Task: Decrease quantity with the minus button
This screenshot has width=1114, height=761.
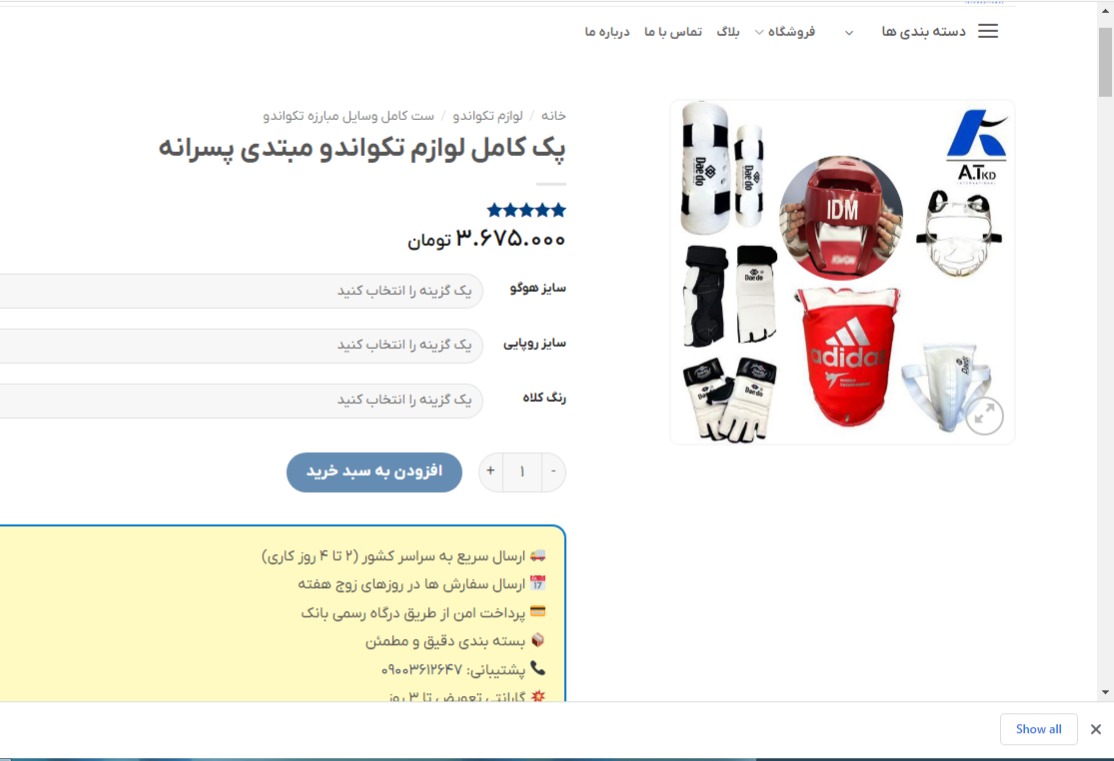Action: coord(553,471)
